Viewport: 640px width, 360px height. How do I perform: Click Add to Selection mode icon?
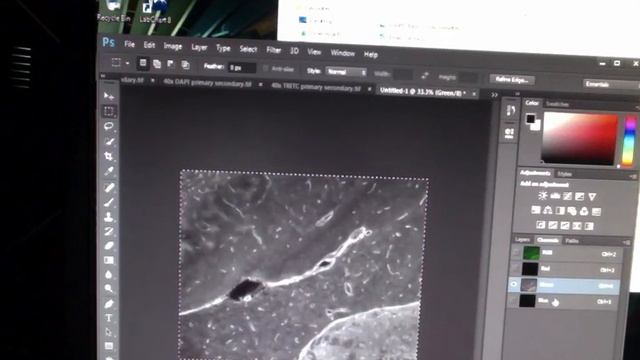point(157,64)
